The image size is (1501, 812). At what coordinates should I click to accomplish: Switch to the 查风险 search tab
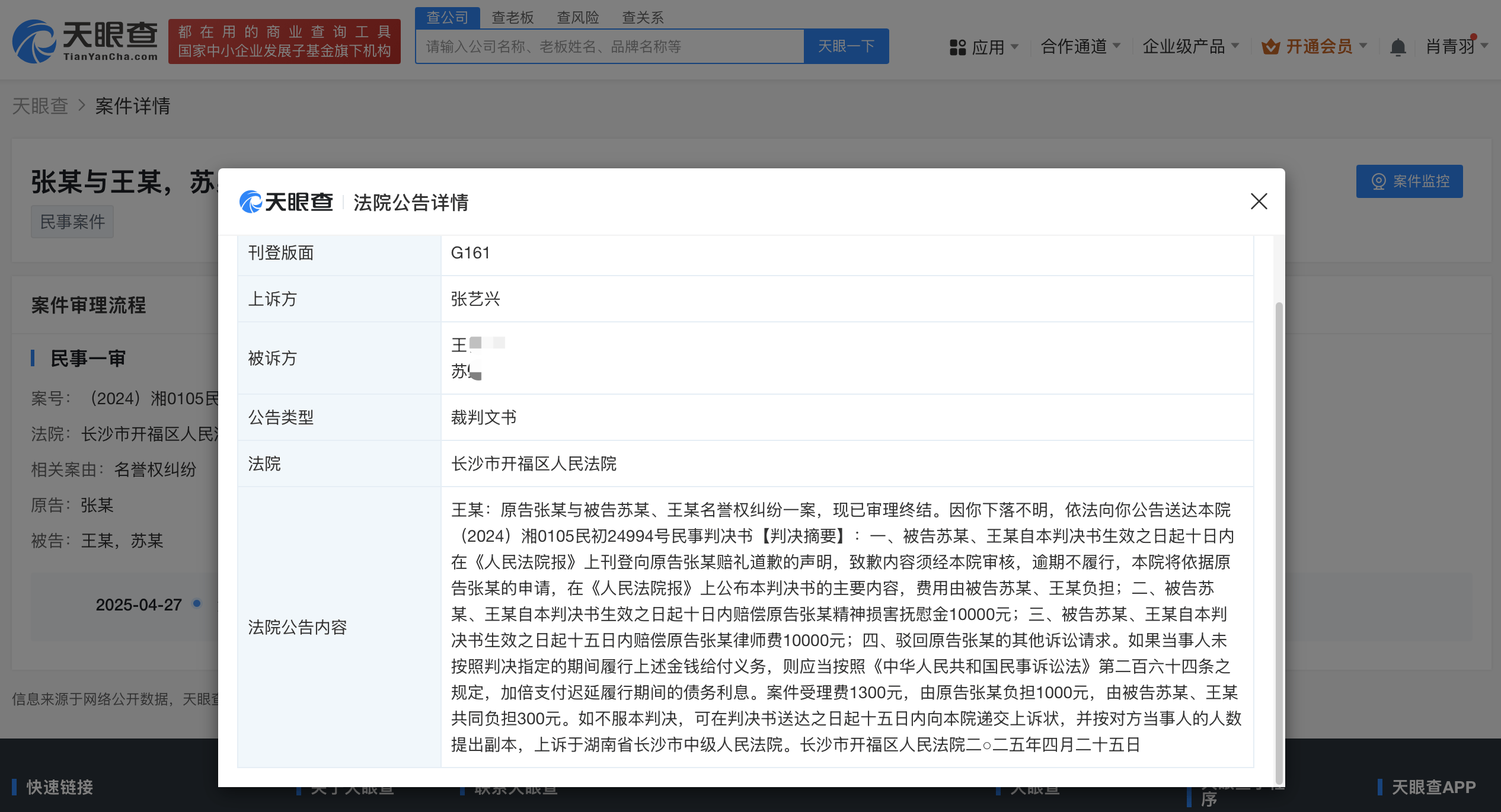[x=577, y=18]
